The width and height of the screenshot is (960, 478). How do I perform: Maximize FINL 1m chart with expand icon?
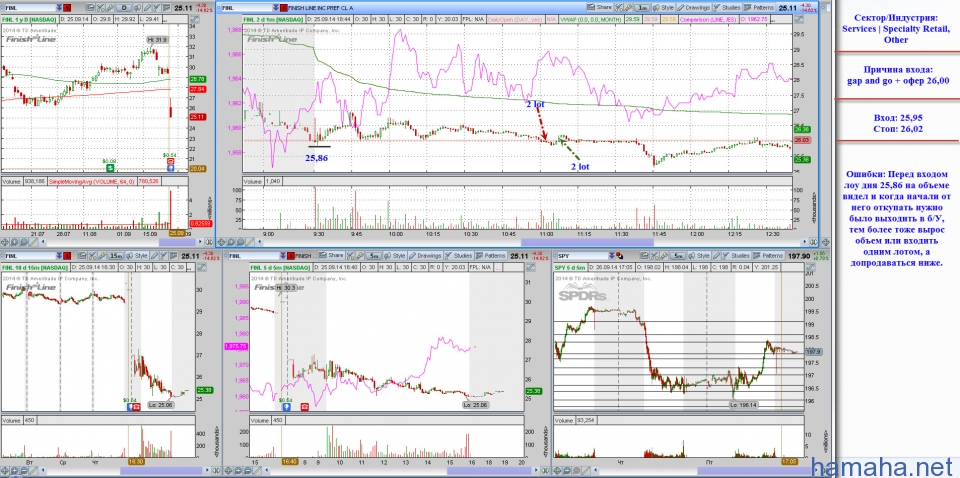pos(798,20)
